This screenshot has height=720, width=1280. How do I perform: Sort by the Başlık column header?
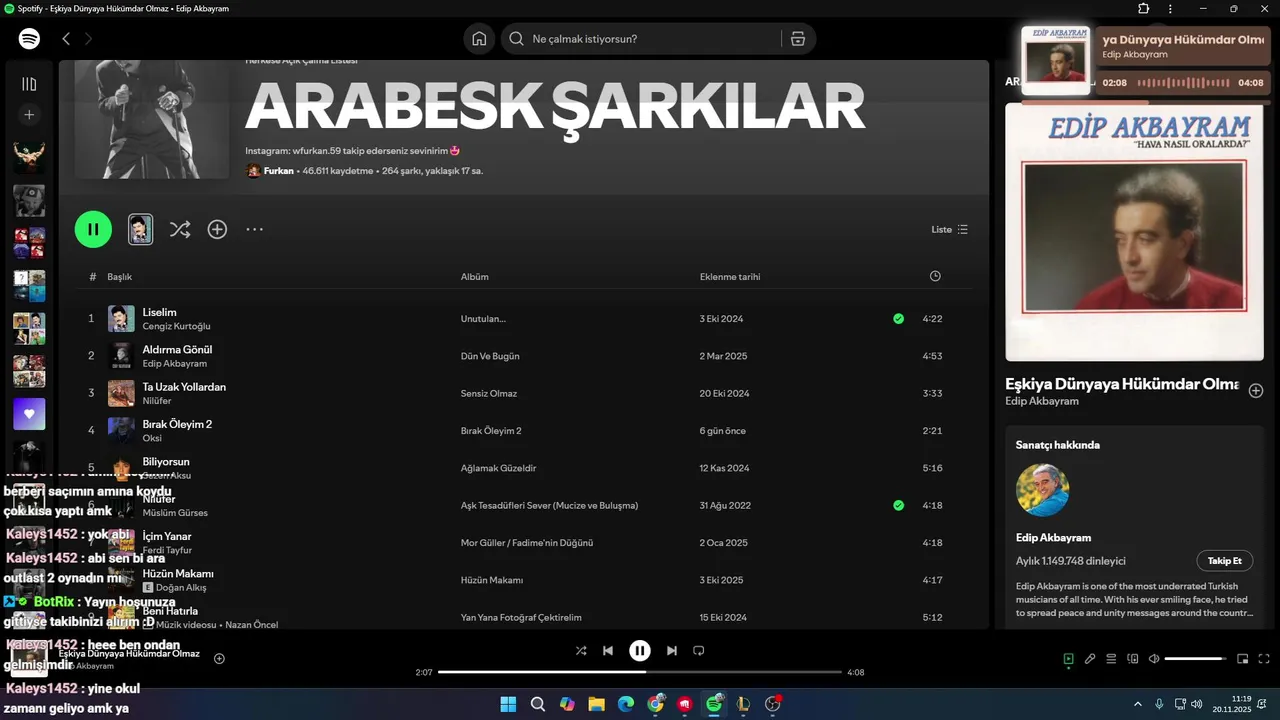tap(120, 277)
